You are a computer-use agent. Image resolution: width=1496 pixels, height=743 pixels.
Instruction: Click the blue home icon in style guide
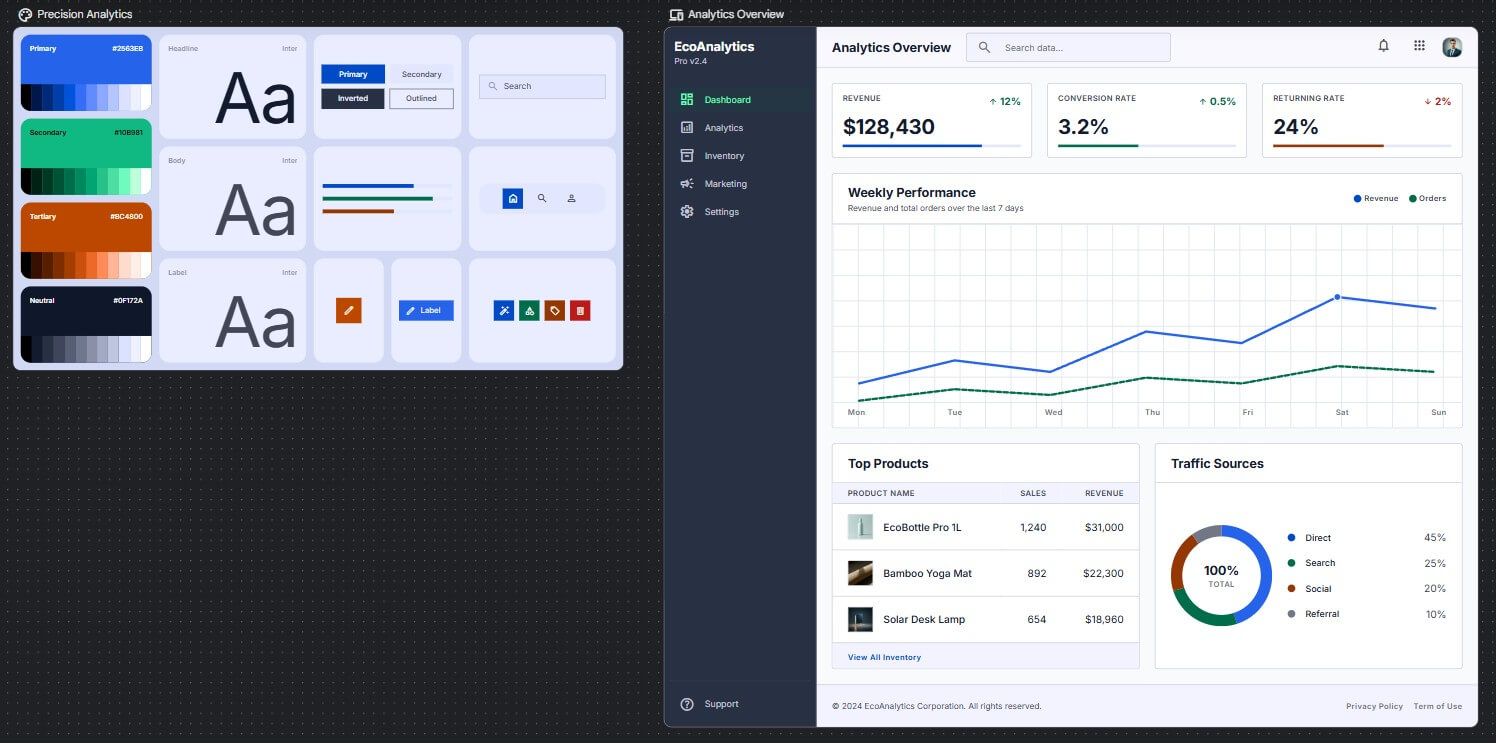click(513, 198)
